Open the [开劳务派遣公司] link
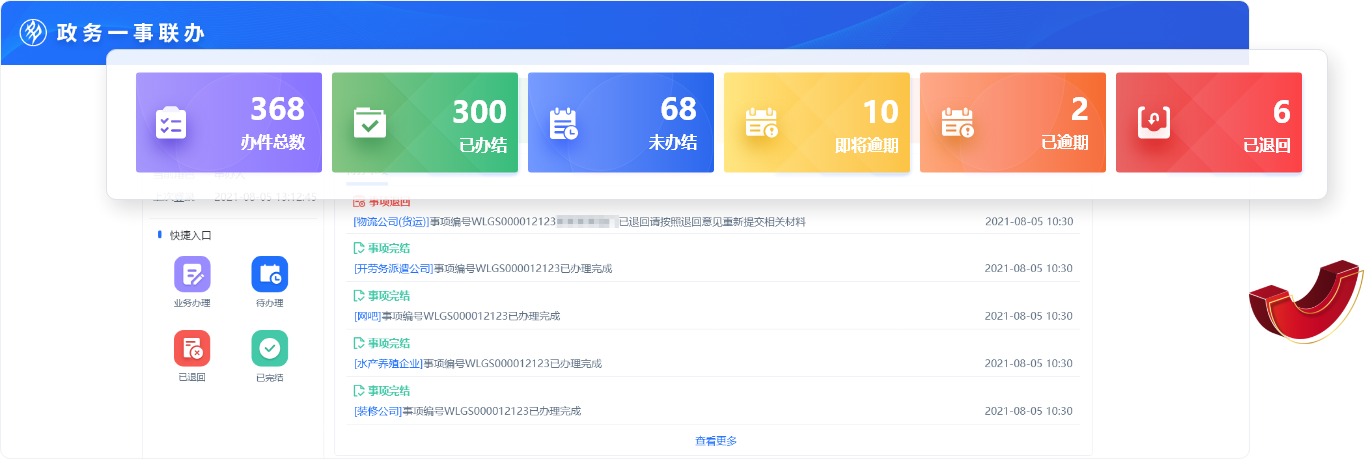1364x459 pixels. pyautogui.click(x=393, y=269)
